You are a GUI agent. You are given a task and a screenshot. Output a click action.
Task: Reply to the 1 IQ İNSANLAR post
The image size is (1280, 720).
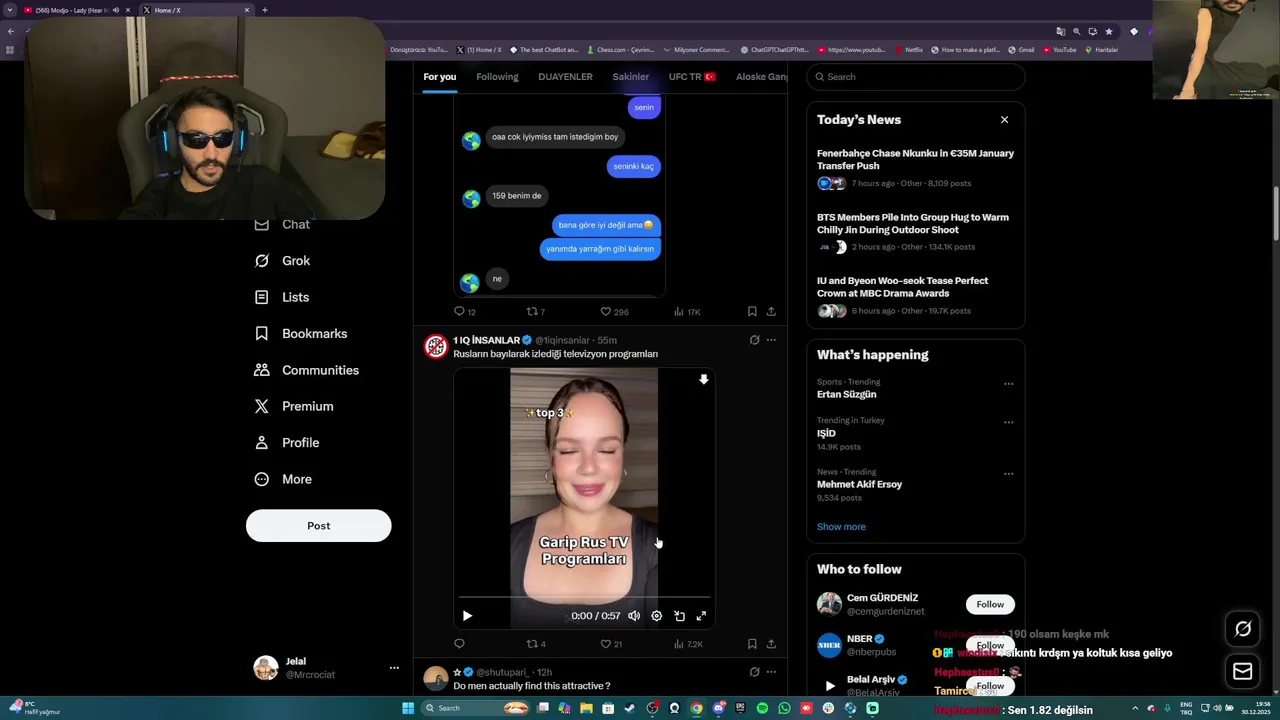tap(459, 644)
